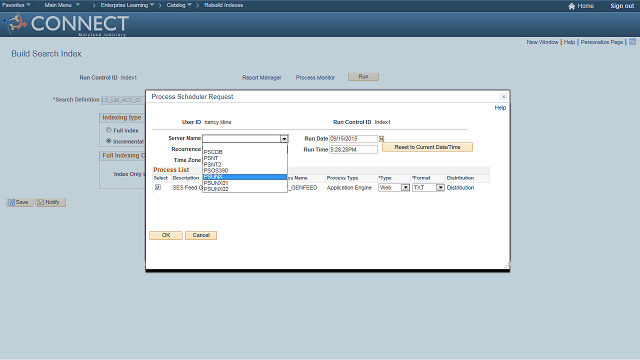Viewport: 640px width, 360px height.
Task: Click the Help link in page header
Action: [x=569, y=42]
